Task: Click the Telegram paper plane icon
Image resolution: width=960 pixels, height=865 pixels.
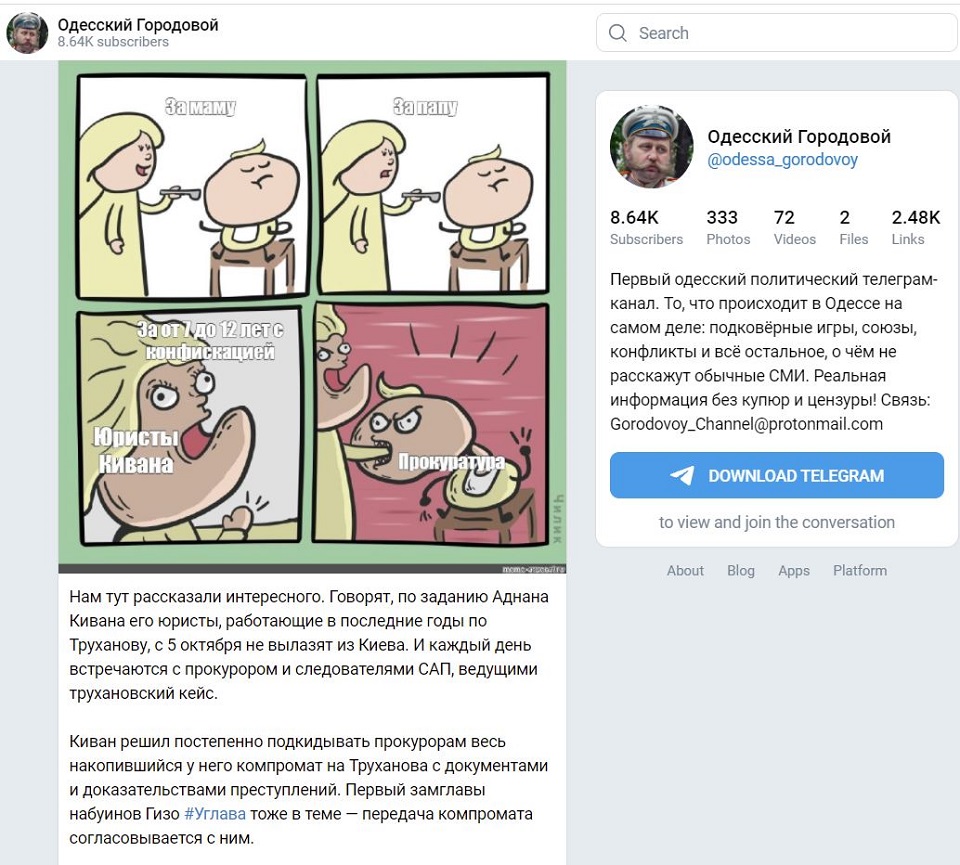Action: click(x=682, y=476)
